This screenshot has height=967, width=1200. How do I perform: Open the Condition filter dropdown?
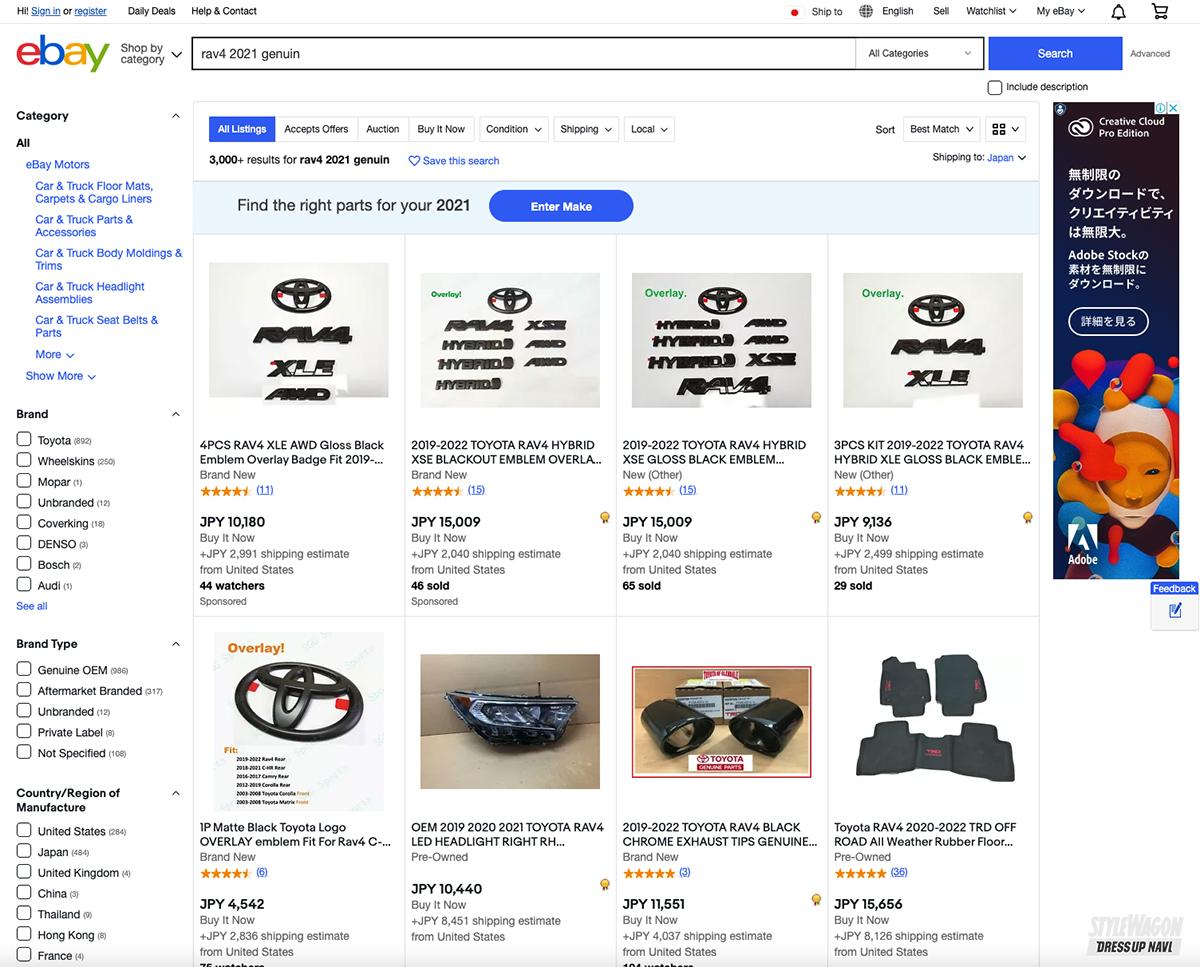coord(514,129)
